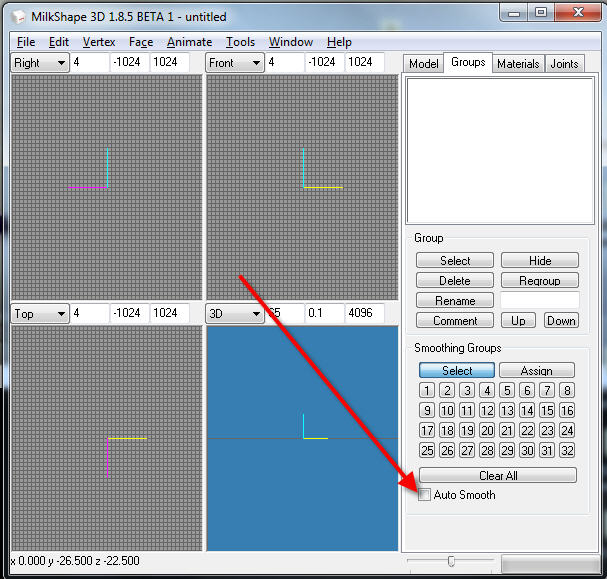
Task: Click the rename text input field
Action: tap(539, 300)
